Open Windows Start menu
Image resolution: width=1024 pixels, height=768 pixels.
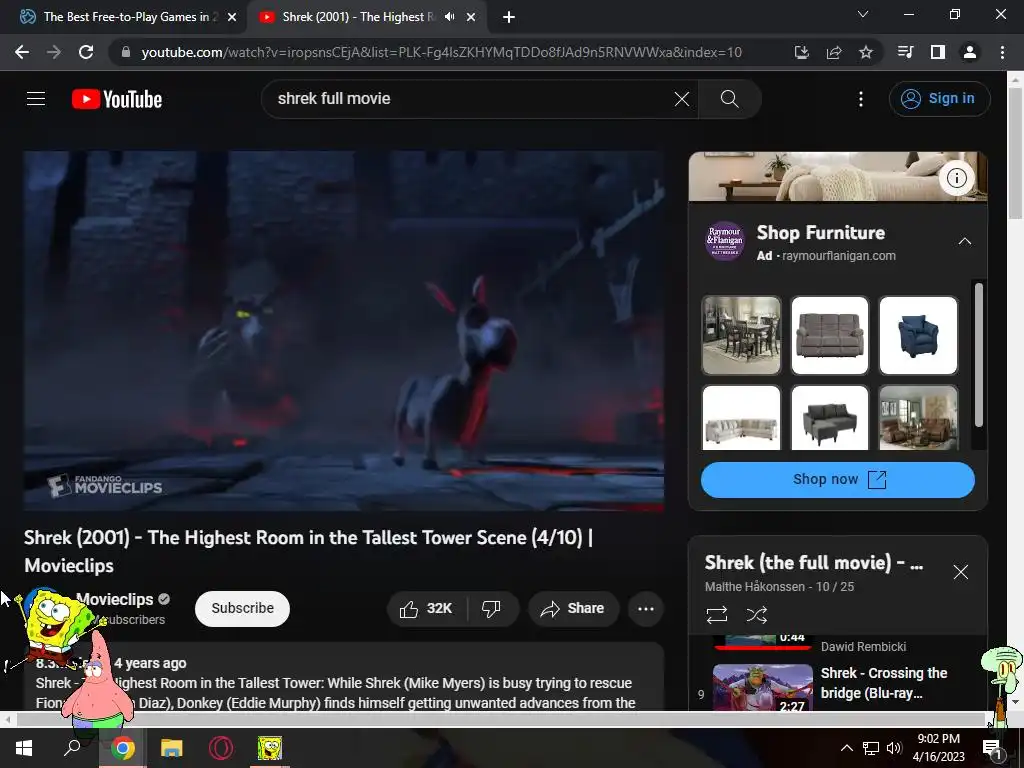click(x=24, y=748)
